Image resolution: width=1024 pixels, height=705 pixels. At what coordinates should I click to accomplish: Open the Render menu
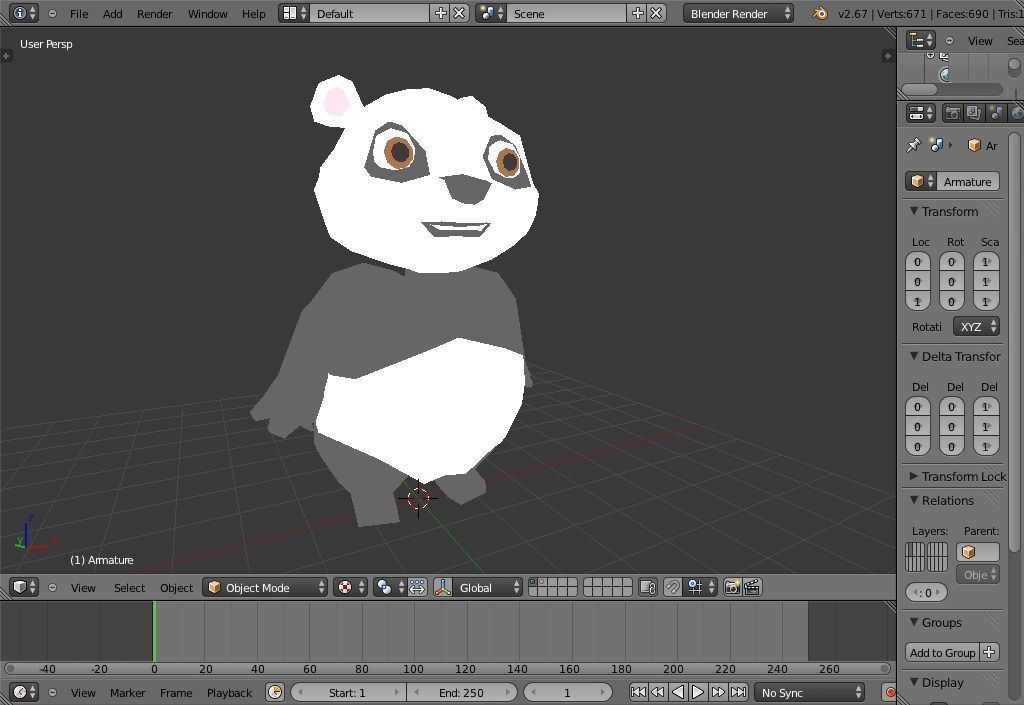pyautogui.click(x=154, y=14)
